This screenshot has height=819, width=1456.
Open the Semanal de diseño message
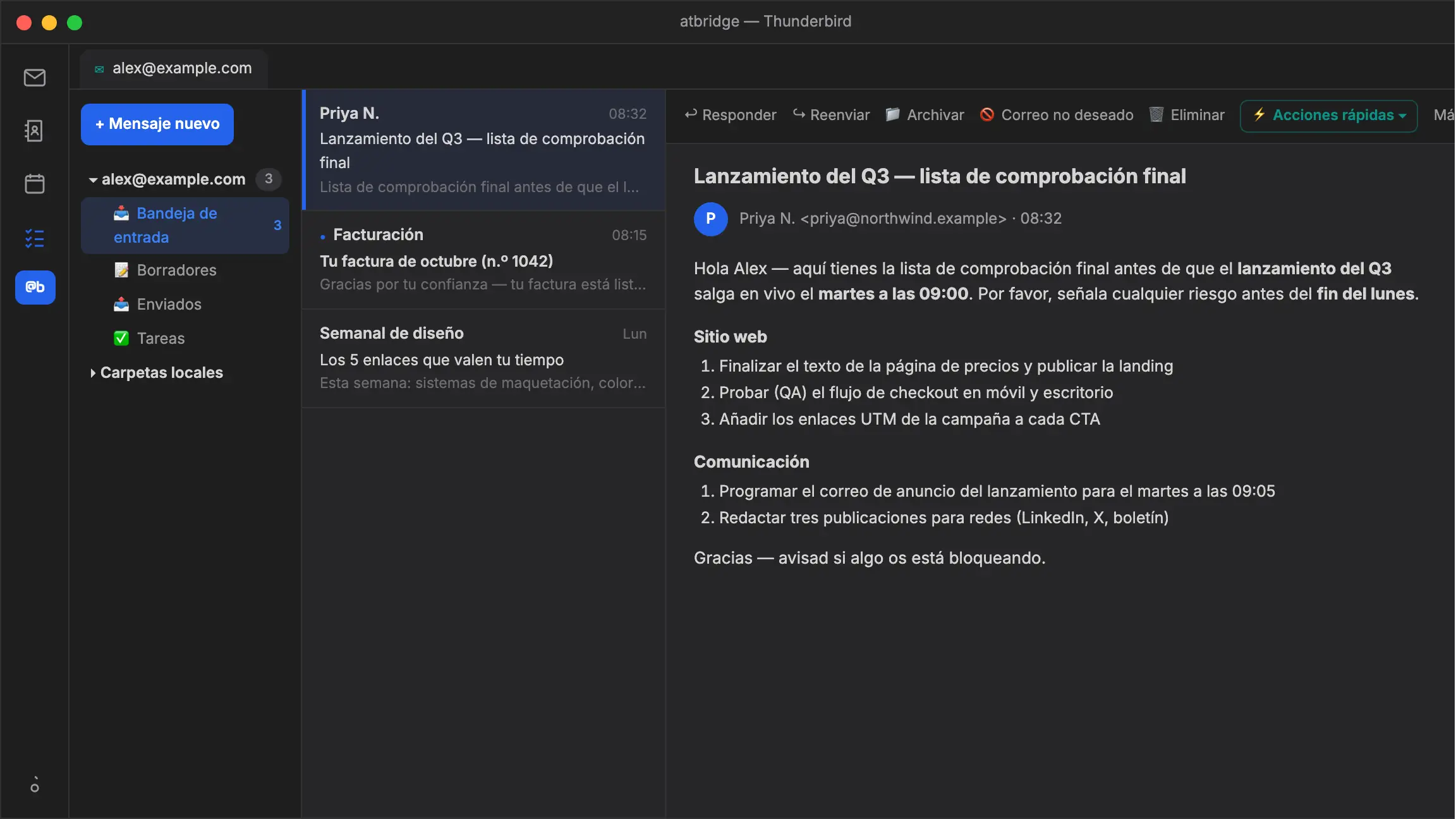pos(484,358)
